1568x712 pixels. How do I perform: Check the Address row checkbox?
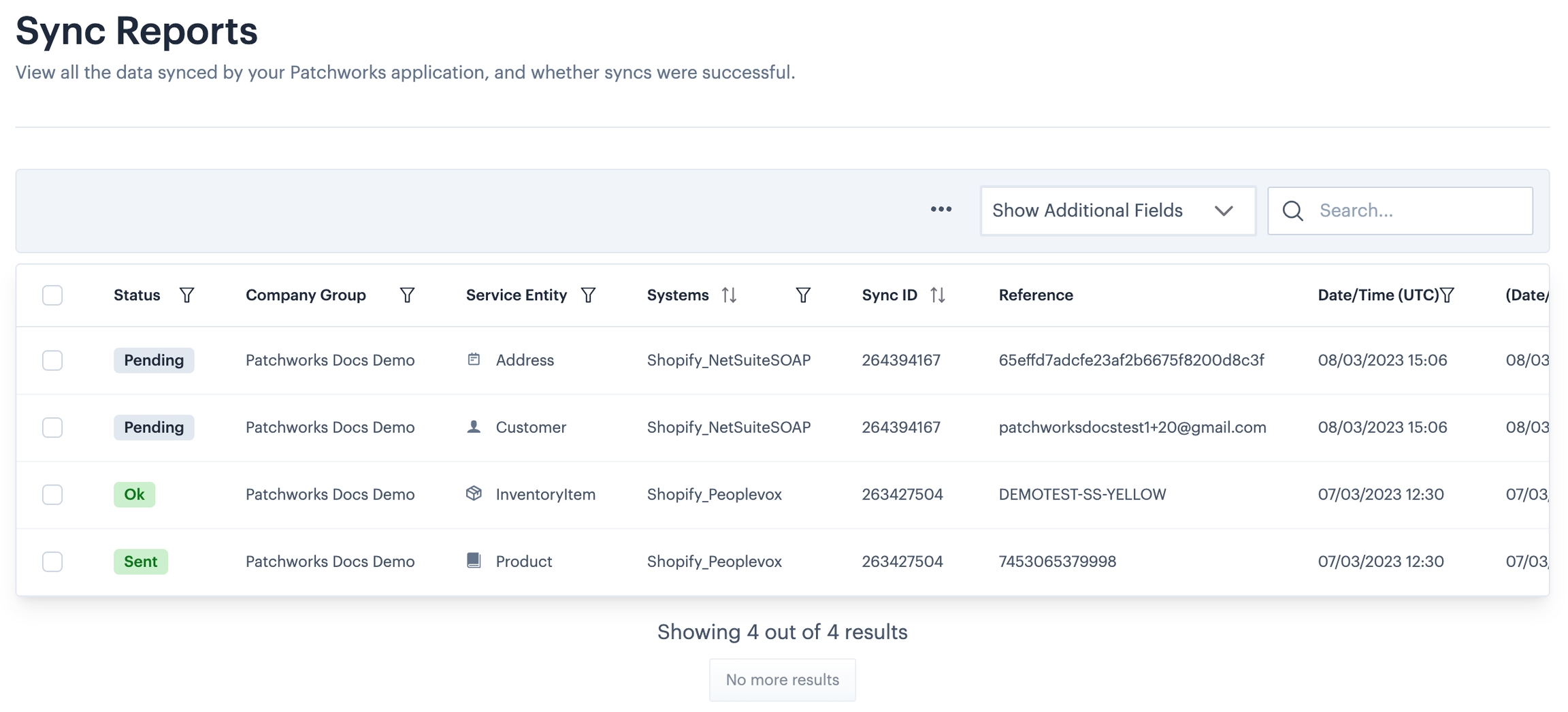52,360
